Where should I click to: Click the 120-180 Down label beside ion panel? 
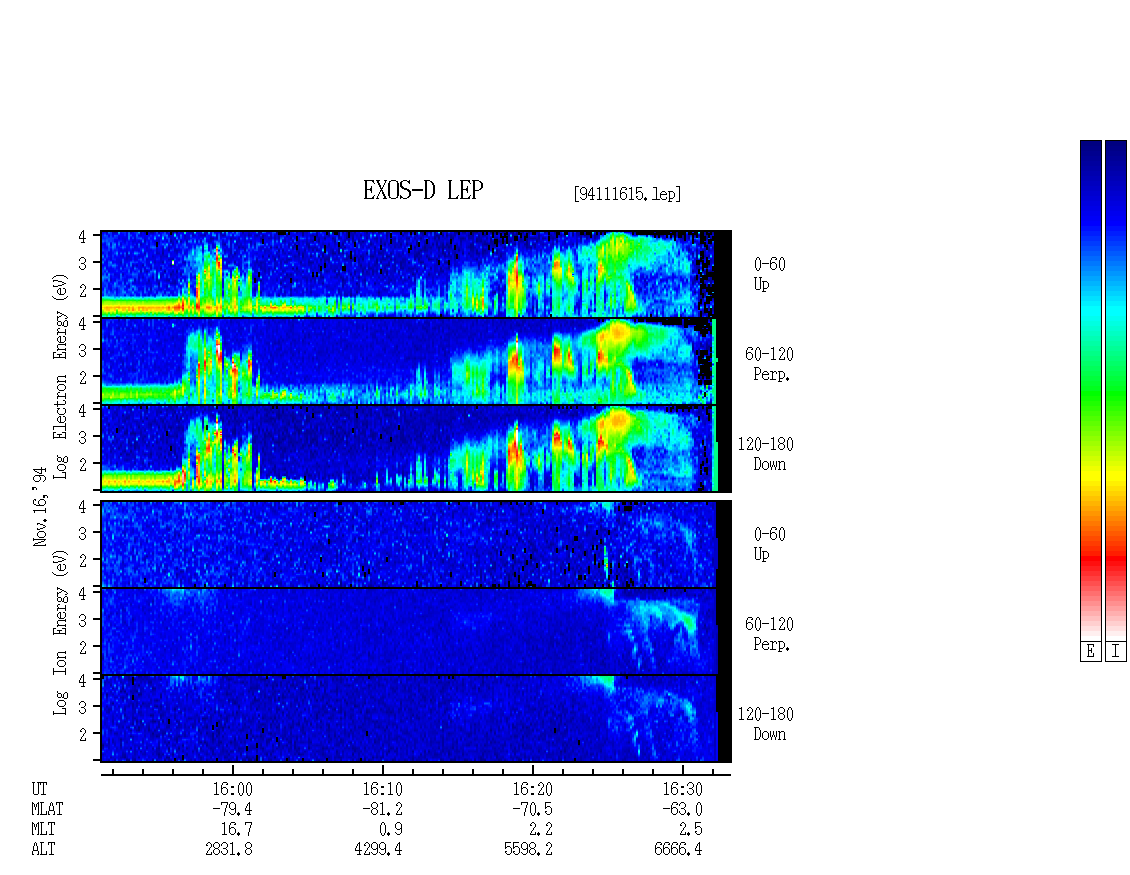[765, 725]
